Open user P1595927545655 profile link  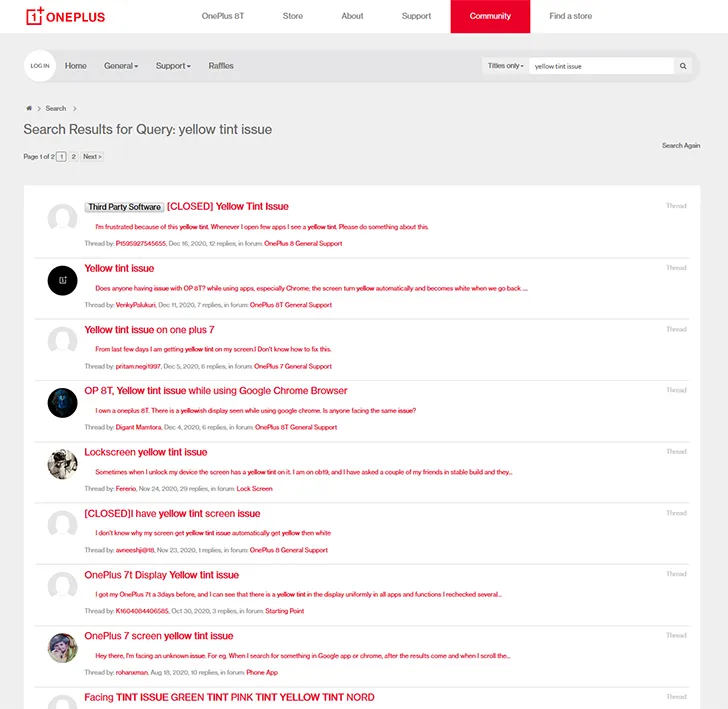point(141,243)
